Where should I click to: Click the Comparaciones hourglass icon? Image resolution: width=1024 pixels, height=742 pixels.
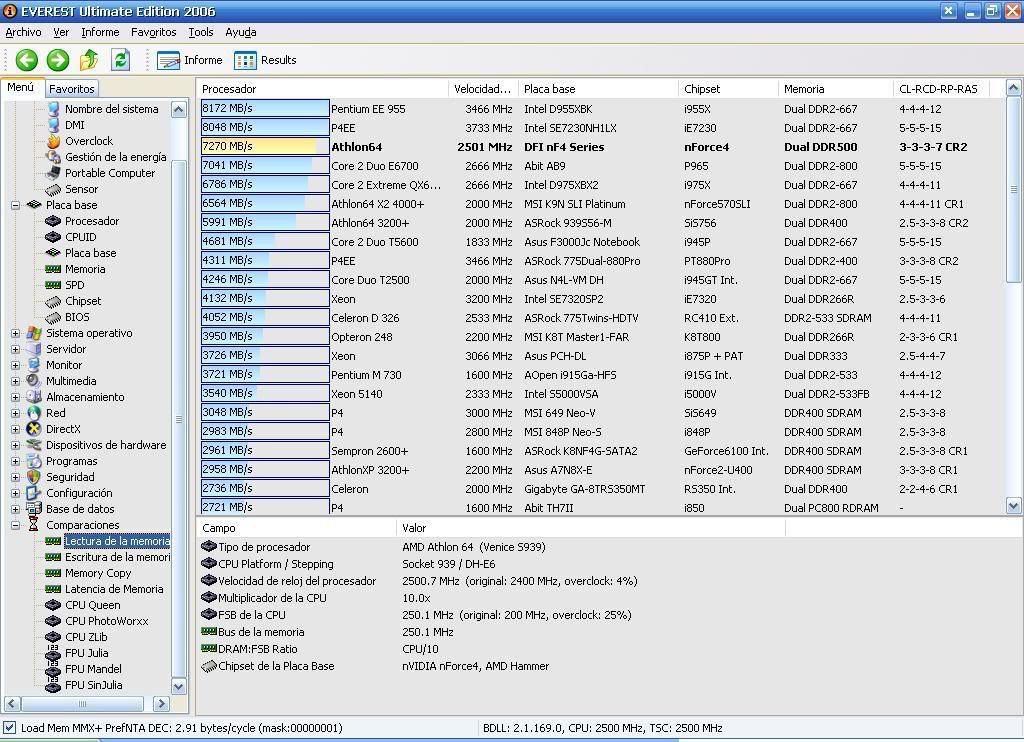[34, 525]
